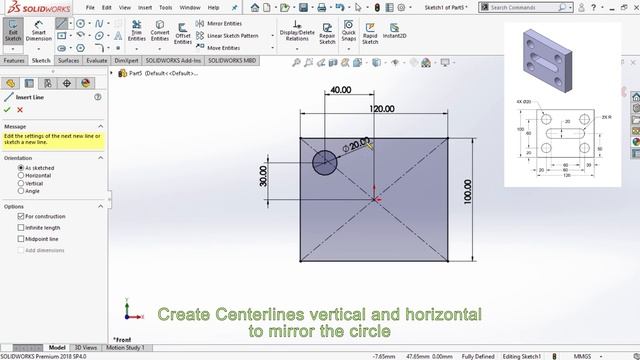The image size is (640, 360).
Task: Switch to the Surfaces tab
Action: [68, 60]
